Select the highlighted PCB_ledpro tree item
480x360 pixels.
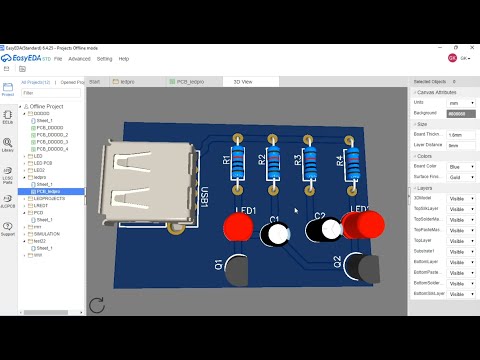tap(51, 192)
